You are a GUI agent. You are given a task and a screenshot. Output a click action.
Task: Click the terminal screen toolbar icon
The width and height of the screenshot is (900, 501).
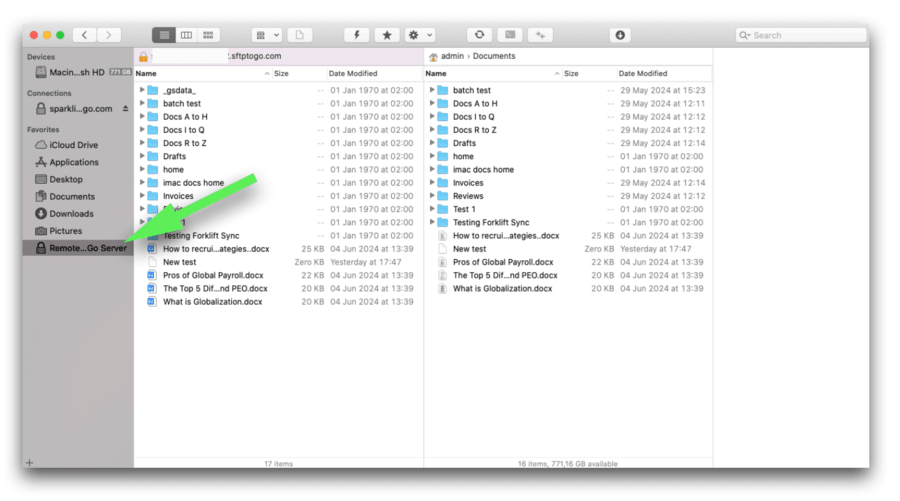coord(510,35)
